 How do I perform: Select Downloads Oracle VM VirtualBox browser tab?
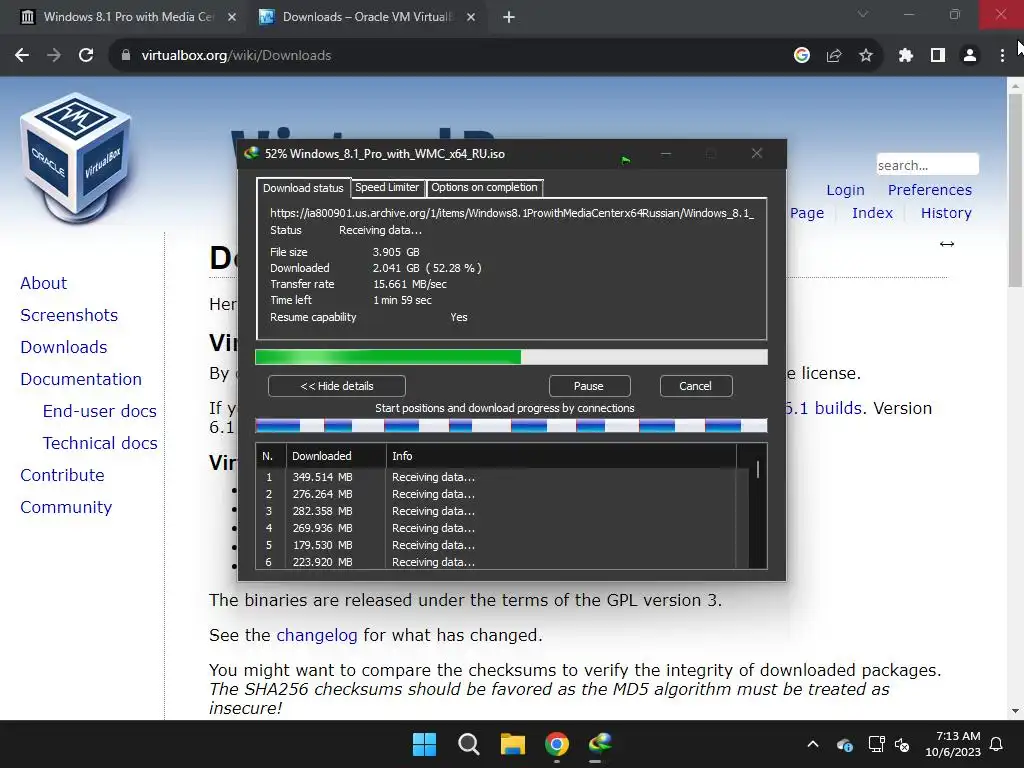click(367, 17)
